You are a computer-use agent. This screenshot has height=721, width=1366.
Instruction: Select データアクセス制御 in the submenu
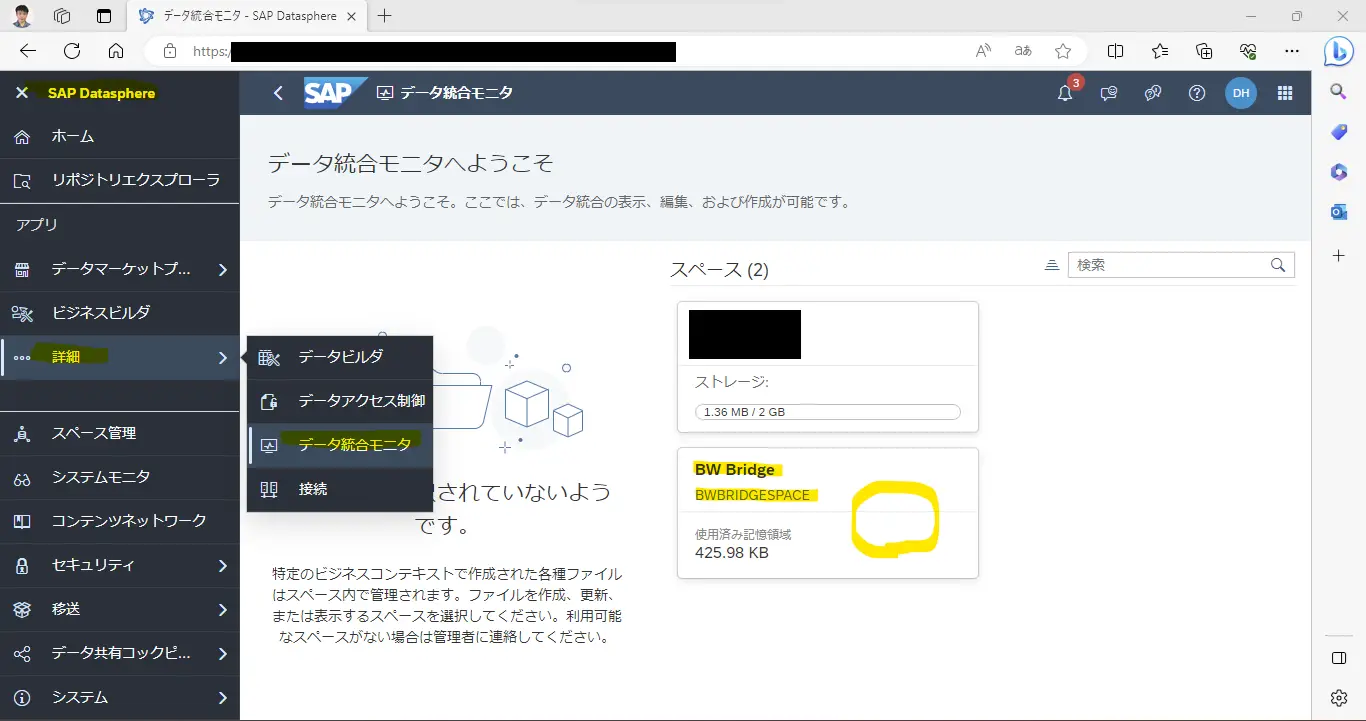tap(340, 401)
